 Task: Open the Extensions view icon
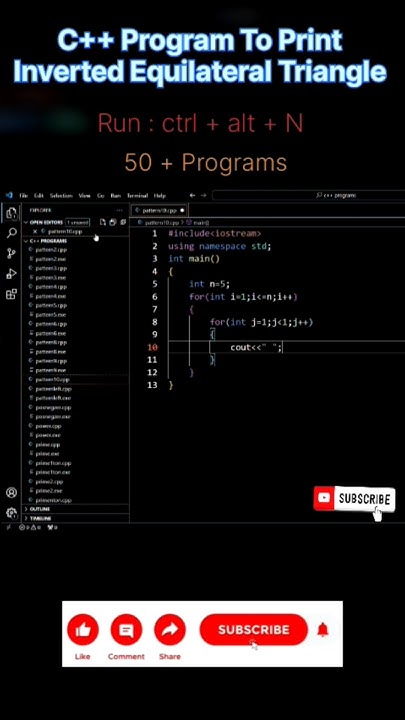click(x=11, y=294)
